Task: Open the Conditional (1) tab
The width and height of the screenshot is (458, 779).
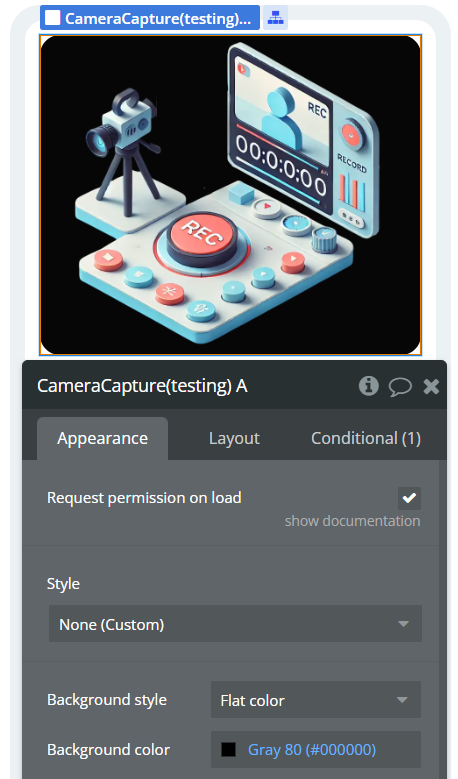Action: coord(366,438)
